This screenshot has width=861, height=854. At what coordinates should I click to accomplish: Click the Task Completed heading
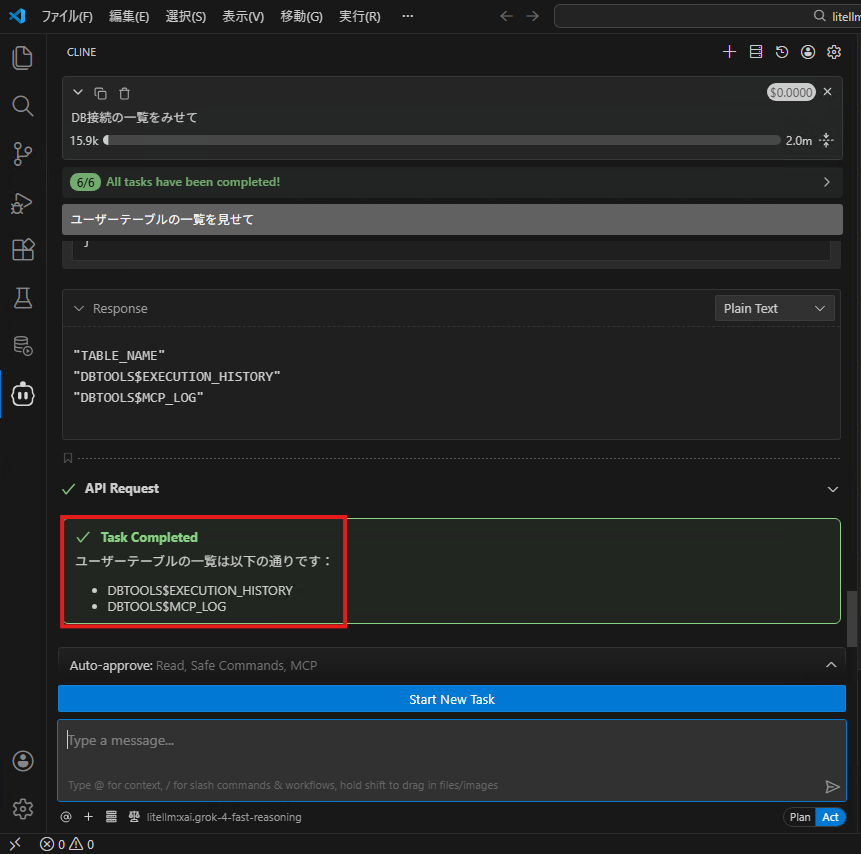pyautogui.click(x=149, y=537)
